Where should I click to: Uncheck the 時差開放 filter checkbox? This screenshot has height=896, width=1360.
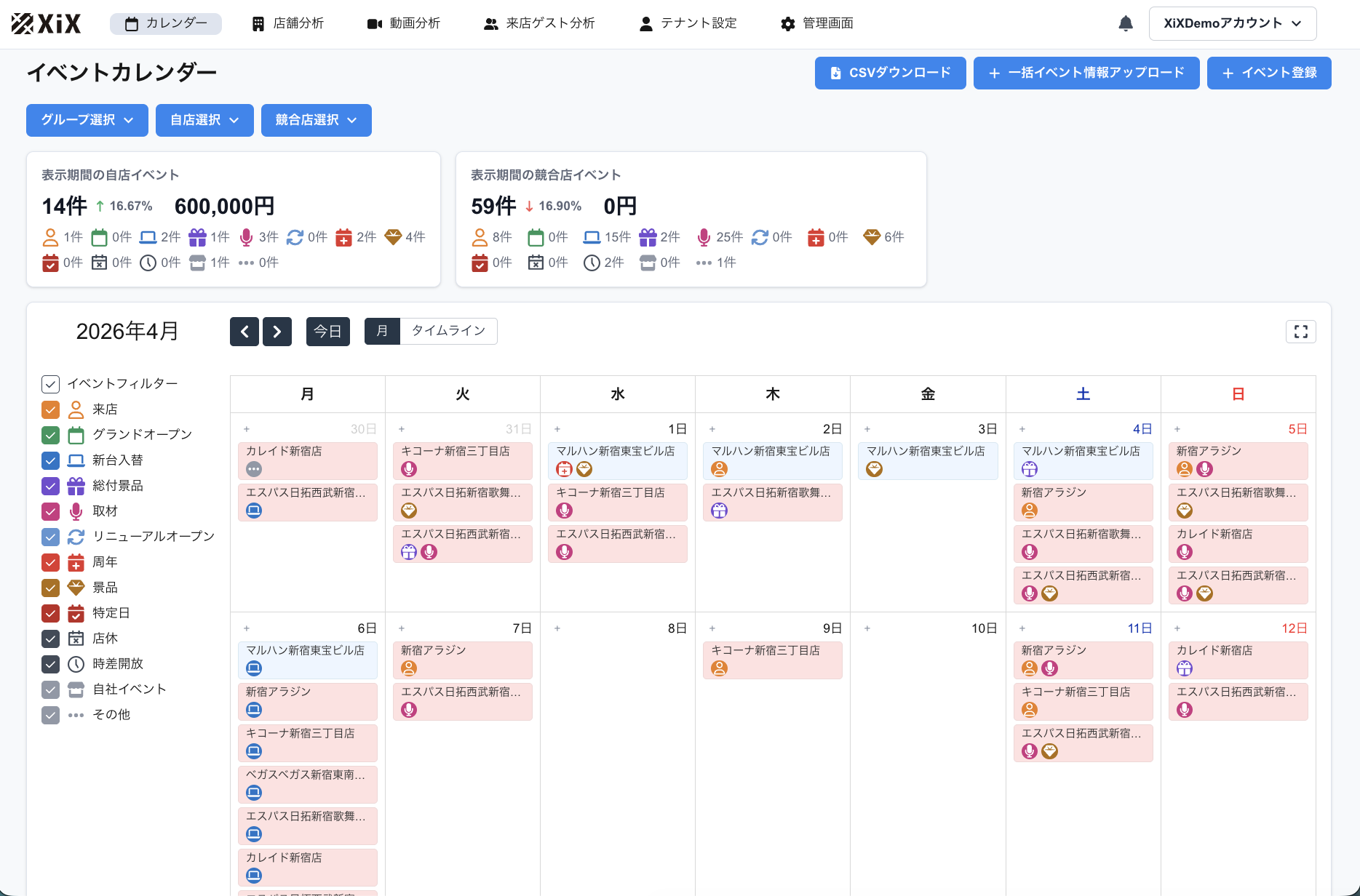click(x=50, y=664)
